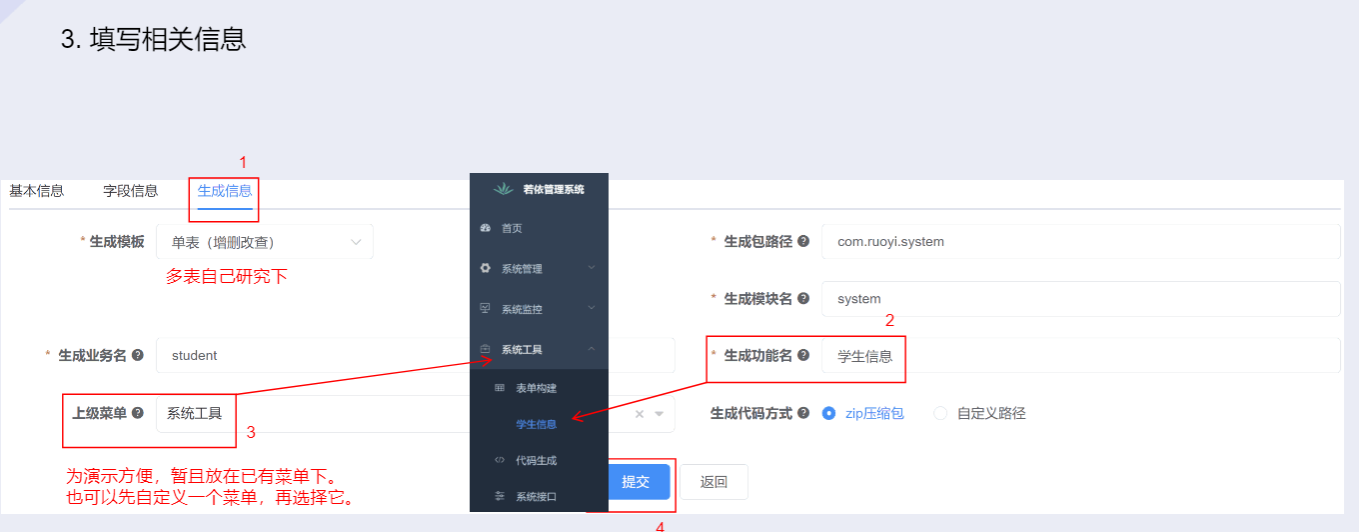
Task: Click the RuoYi logo icon in sidebar
Action: pos(502,189)
